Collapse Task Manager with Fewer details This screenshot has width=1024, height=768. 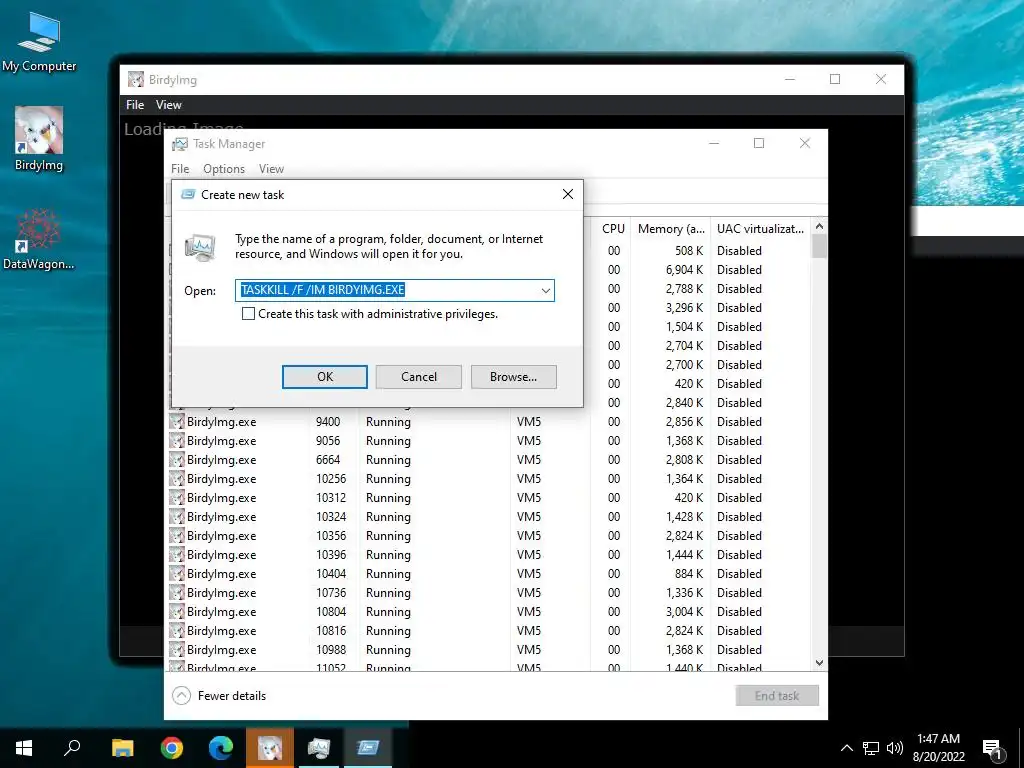(219, 696)
